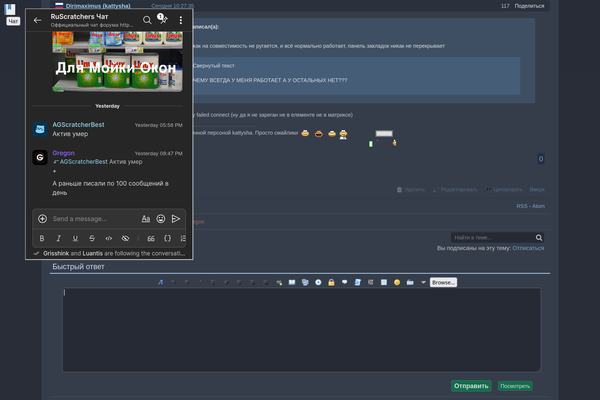Click the Посмотреть preview button
The width and height of the screenshot is (600, 400).
515,385
